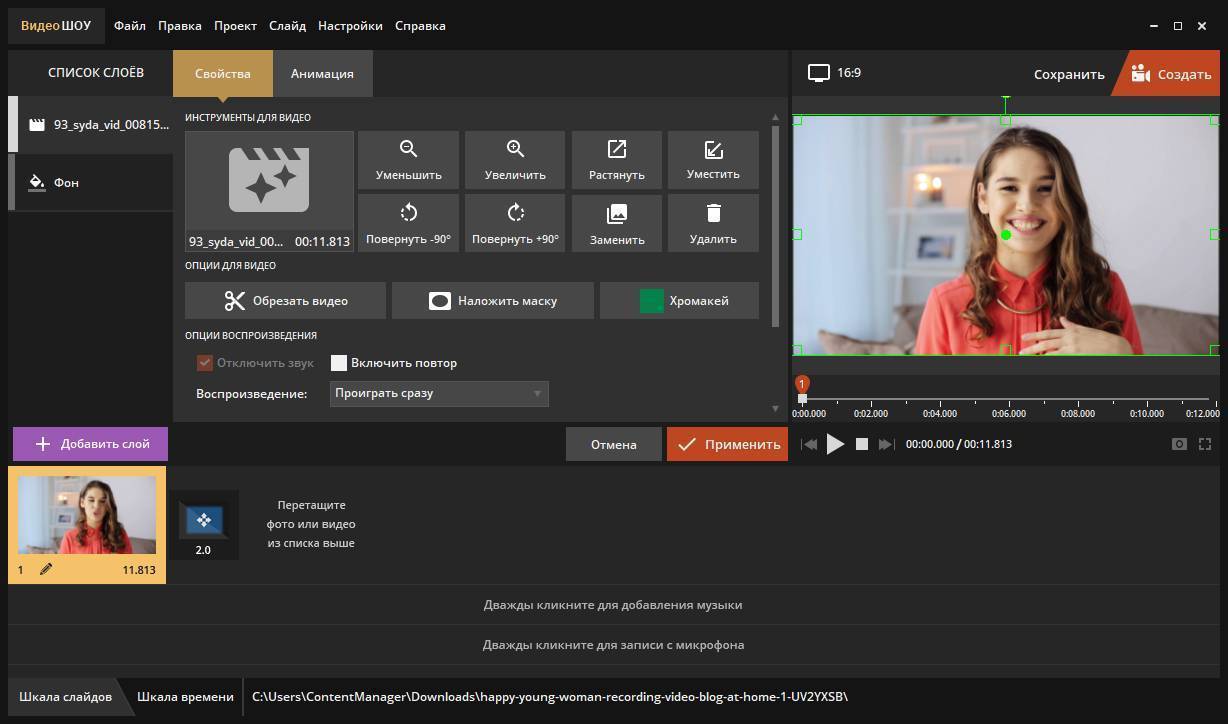Rotate video with Повернуть -90°
Viewport: 1228px width, 724px height.
coord(408,213)
